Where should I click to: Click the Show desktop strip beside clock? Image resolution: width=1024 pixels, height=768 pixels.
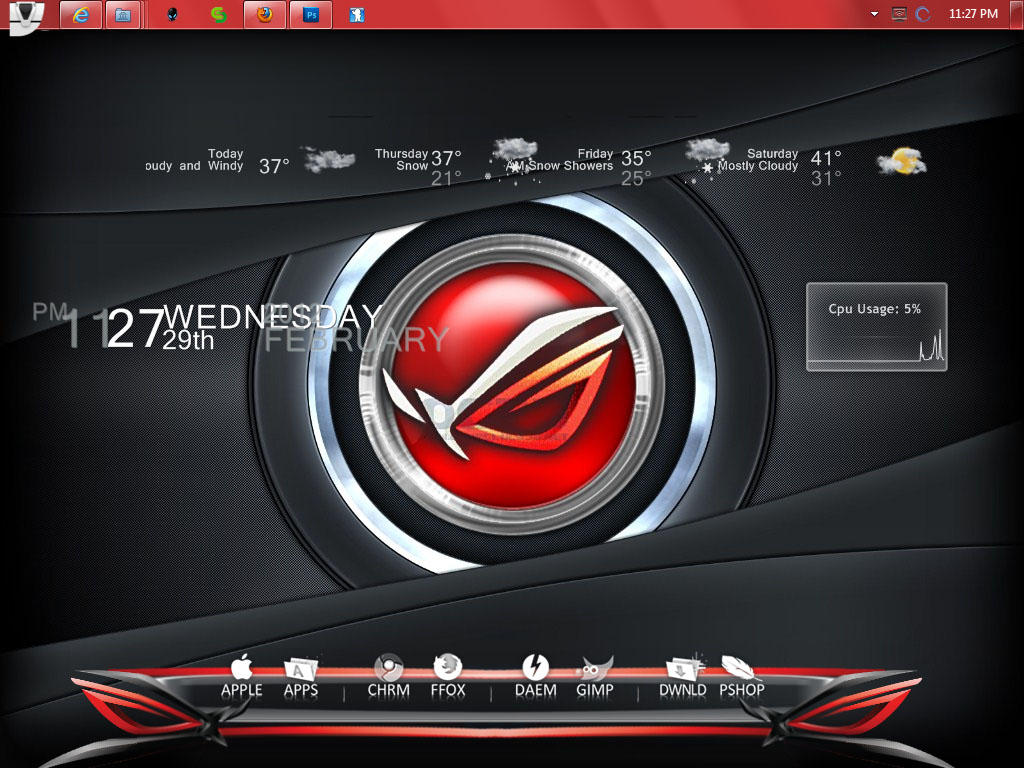click(1016, 14)
